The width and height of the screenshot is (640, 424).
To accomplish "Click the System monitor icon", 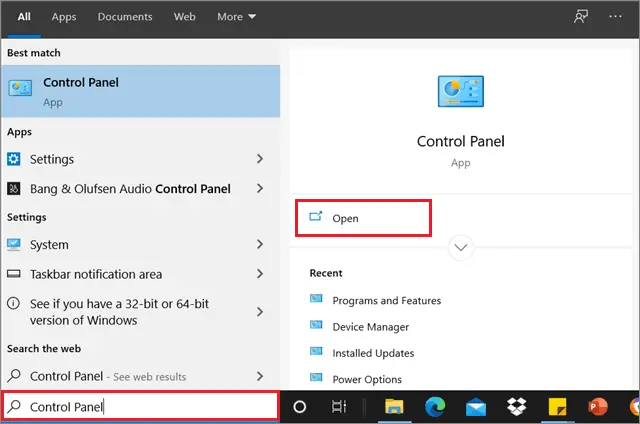I will pos(13,244).
